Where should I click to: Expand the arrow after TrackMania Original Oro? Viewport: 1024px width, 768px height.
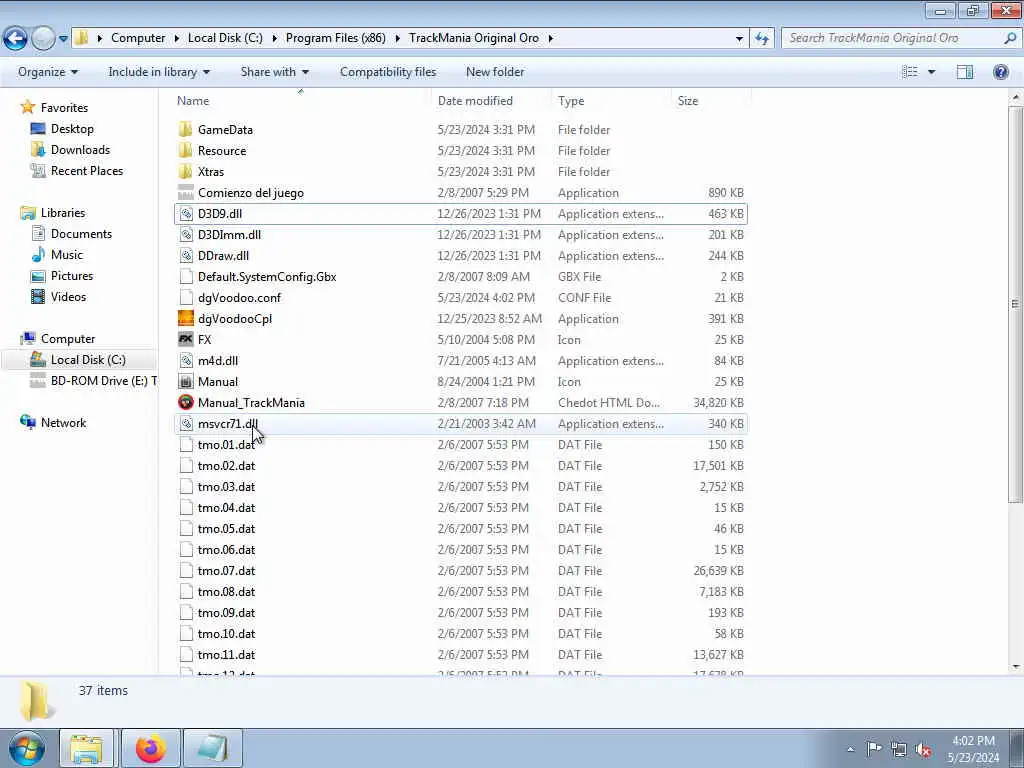click(x=551, y=38)
